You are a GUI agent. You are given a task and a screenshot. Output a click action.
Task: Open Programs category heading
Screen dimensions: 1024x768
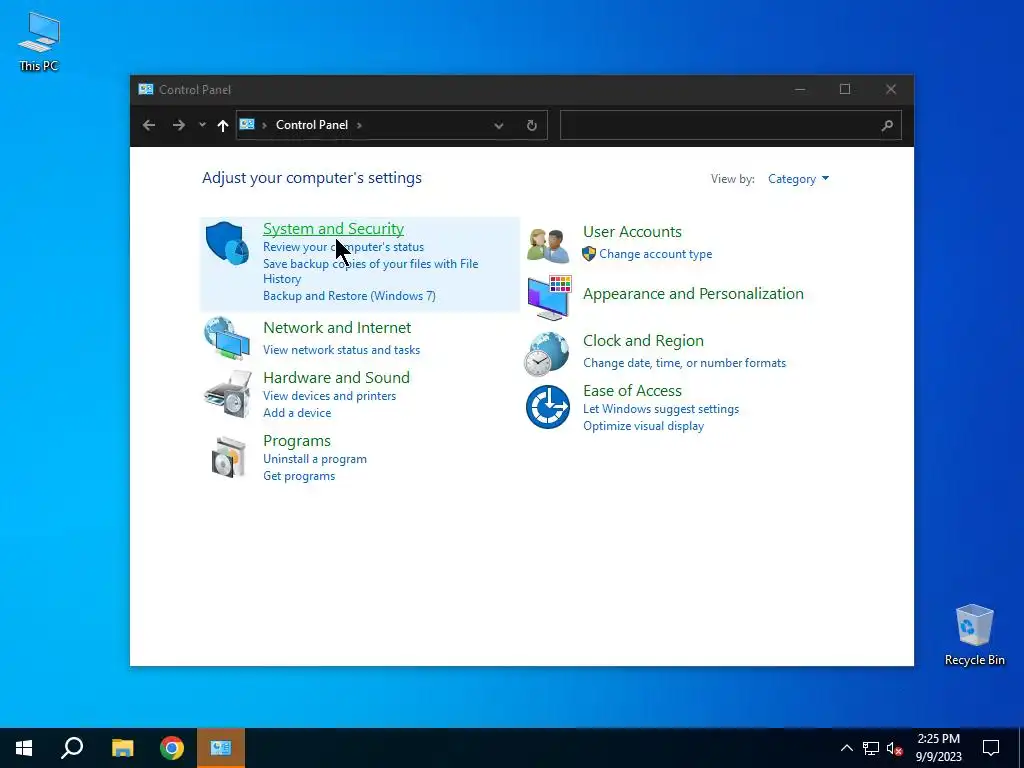point(296,441)
